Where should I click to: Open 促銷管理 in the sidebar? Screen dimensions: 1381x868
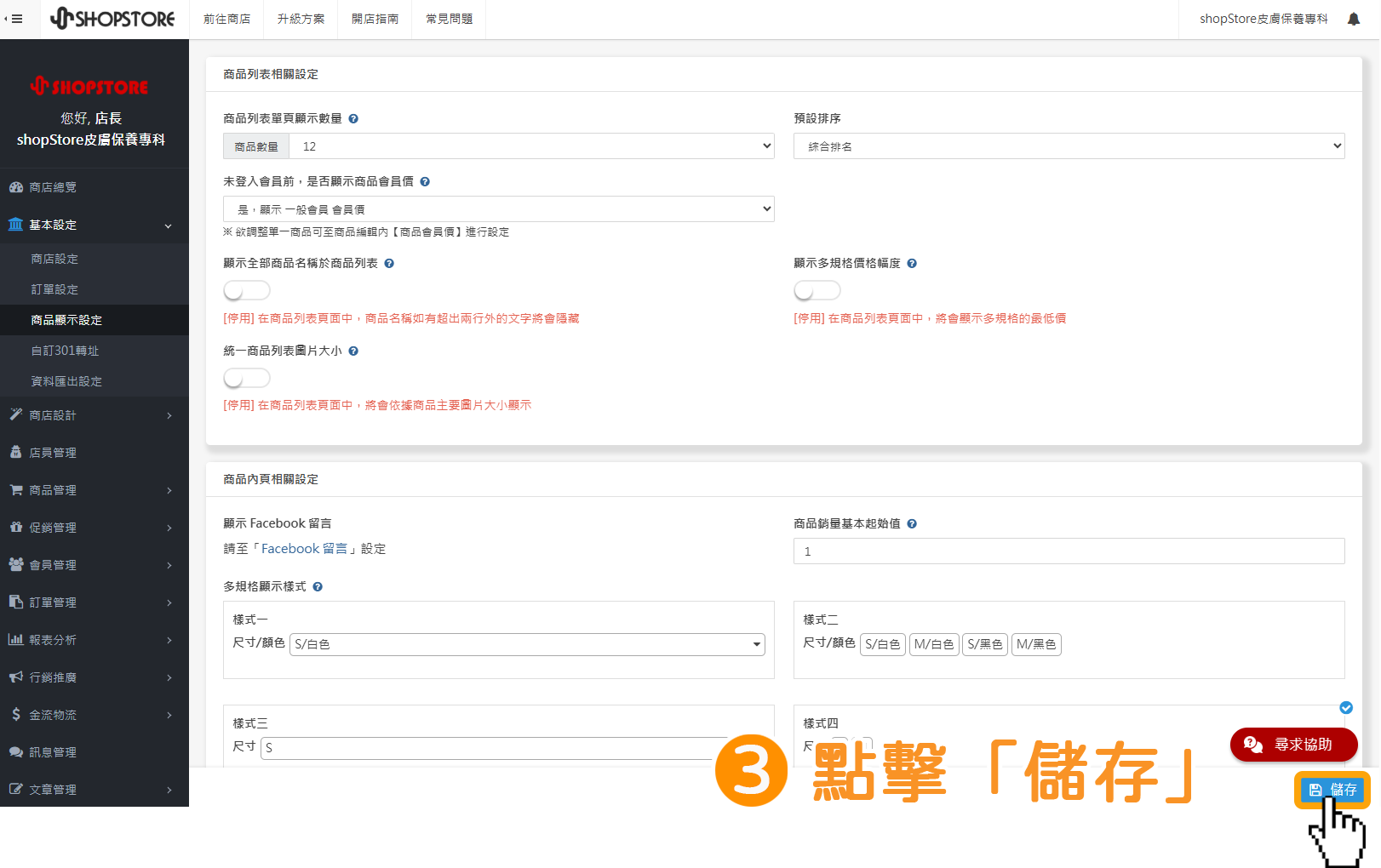pyautogui.click(x=52, y=527)
